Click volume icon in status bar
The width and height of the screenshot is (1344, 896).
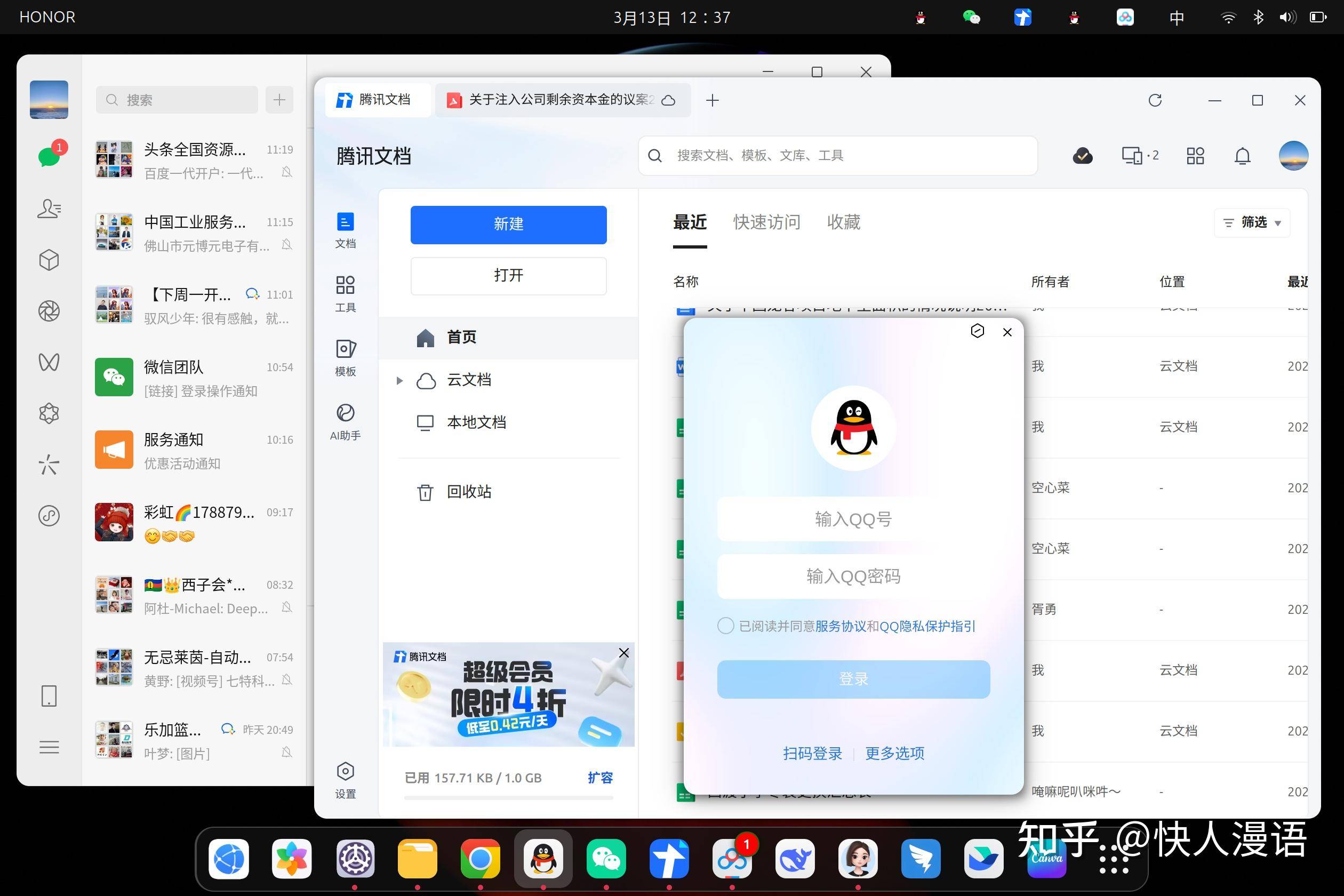[x=1287, y=17]
